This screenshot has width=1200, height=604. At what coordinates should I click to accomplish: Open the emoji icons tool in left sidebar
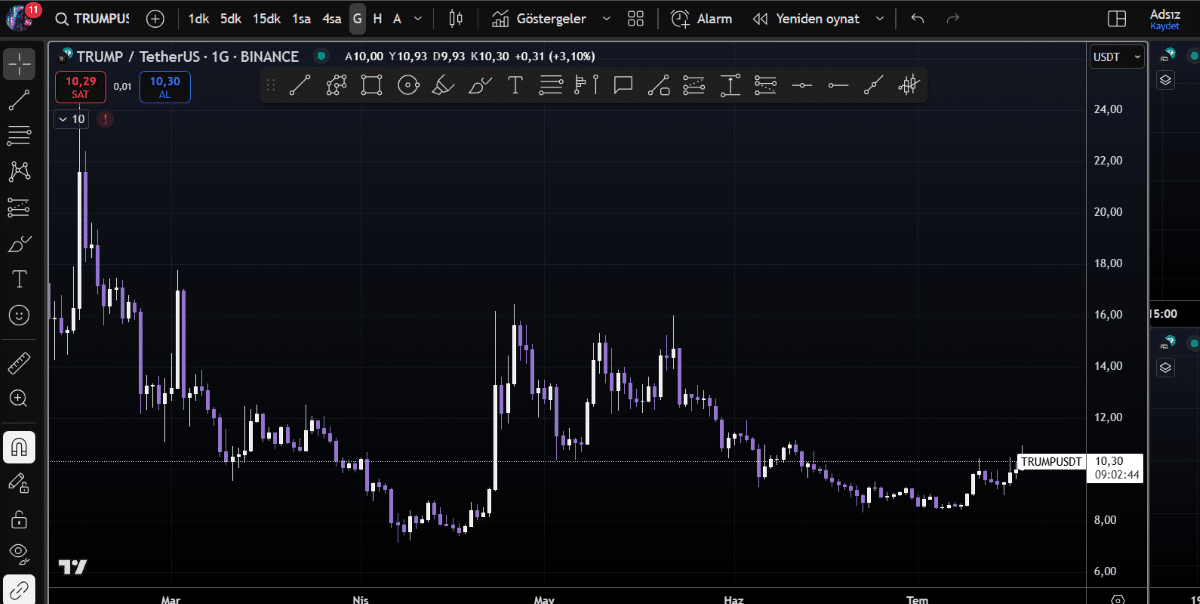[x=19, y=315]
